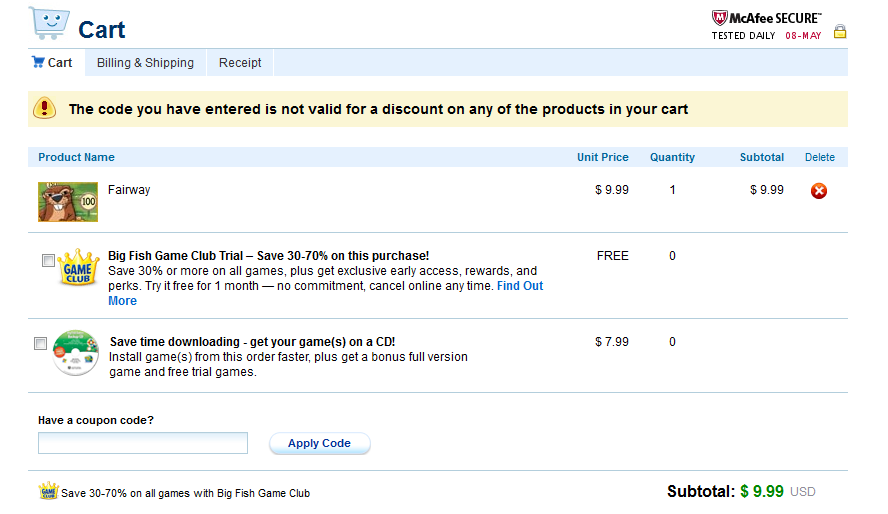Go to the Receipt tab
The width and height of the screenshot is (888, 514).
pyautogui.click(x=240, y=63)
